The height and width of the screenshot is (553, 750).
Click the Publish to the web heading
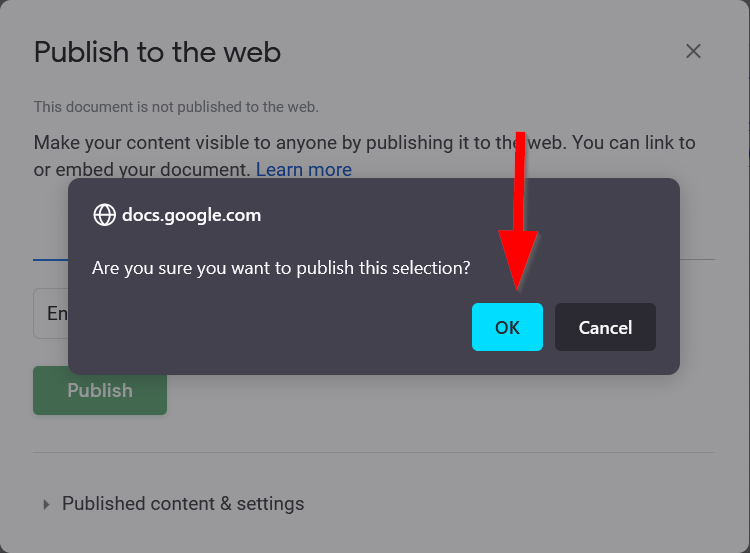tap(157, 52)
